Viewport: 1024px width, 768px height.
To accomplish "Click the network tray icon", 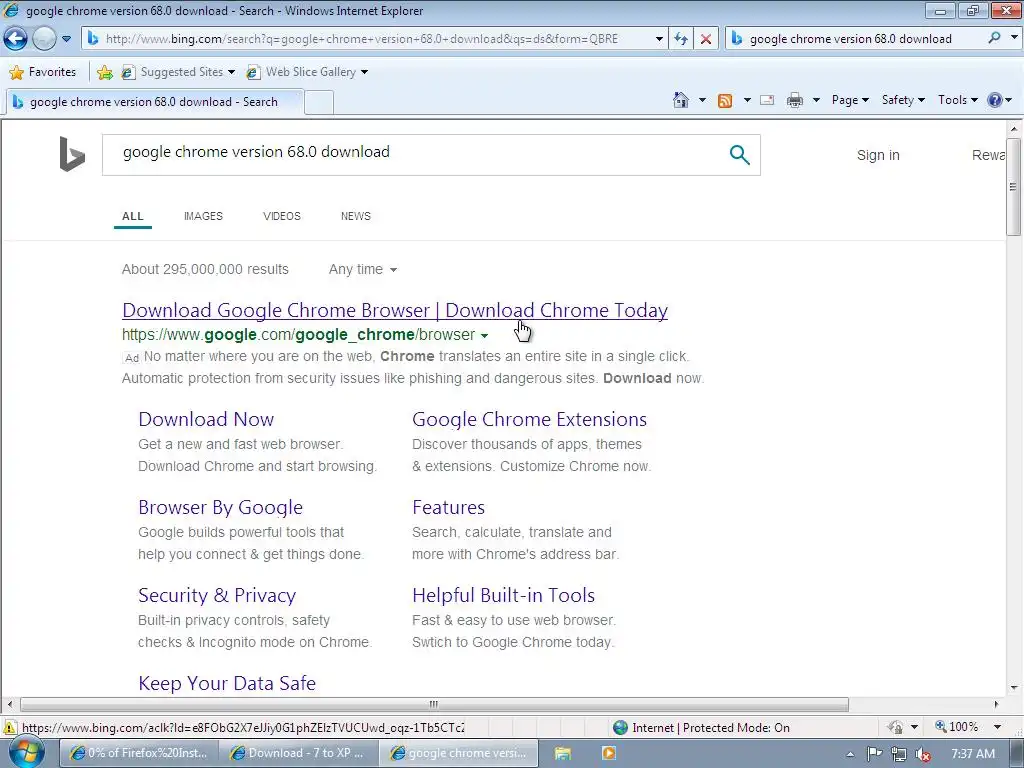I will point(899,754).
